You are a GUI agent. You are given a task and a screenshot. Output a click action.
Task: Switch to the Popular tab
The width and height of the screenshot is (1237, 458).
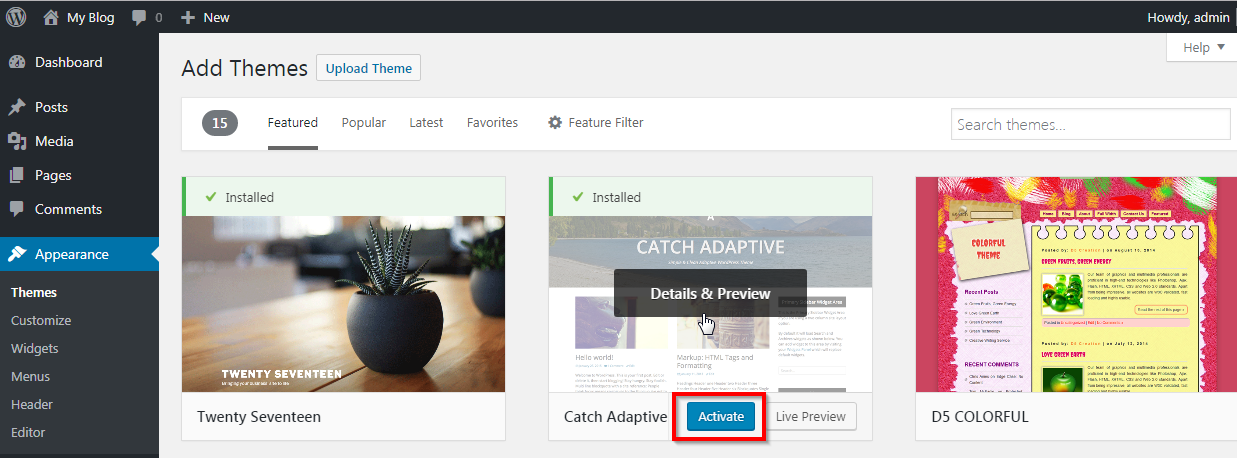[x=364, y=123]
